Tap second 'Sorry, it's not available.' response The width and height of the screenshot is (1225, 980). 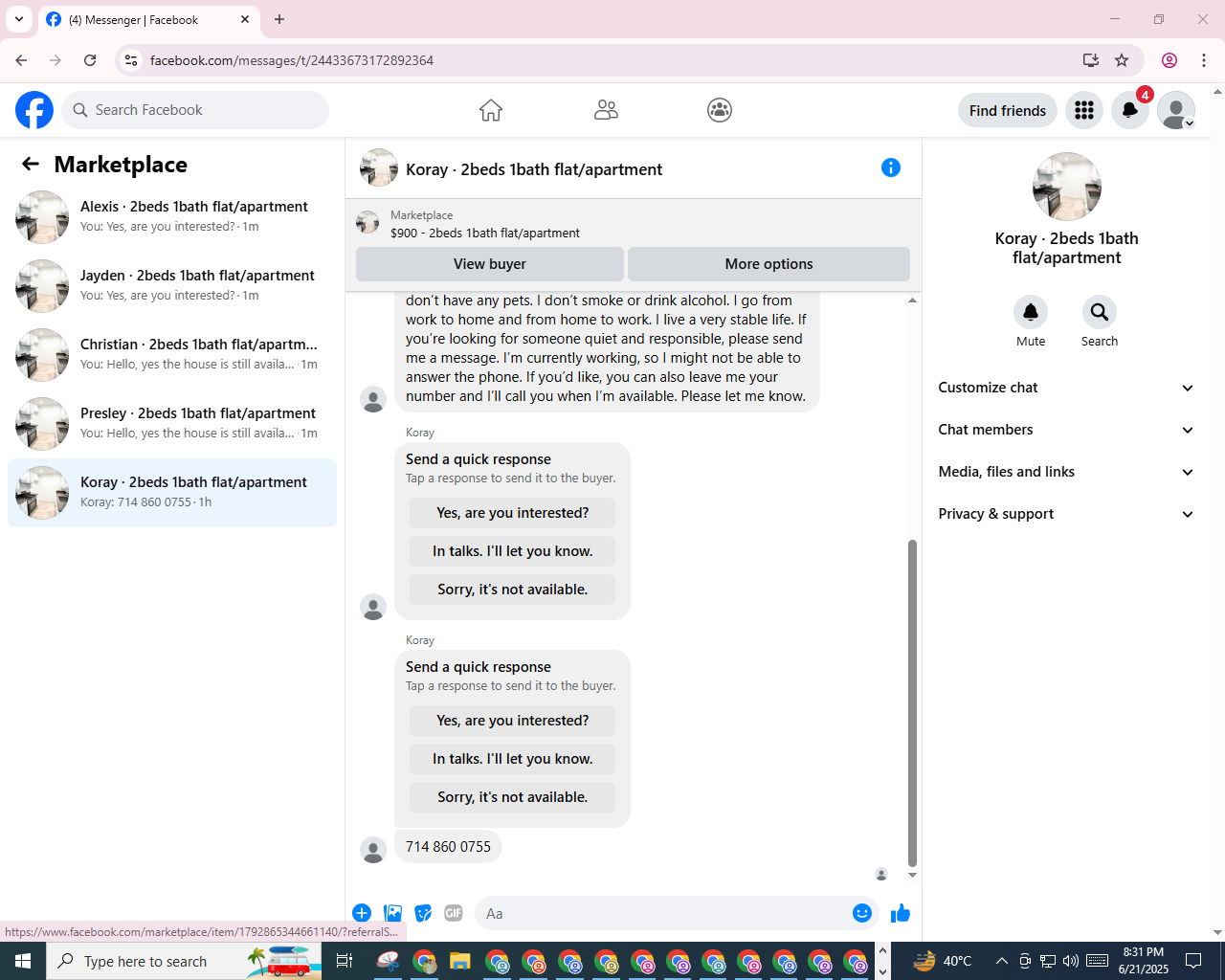pos(512,797)
